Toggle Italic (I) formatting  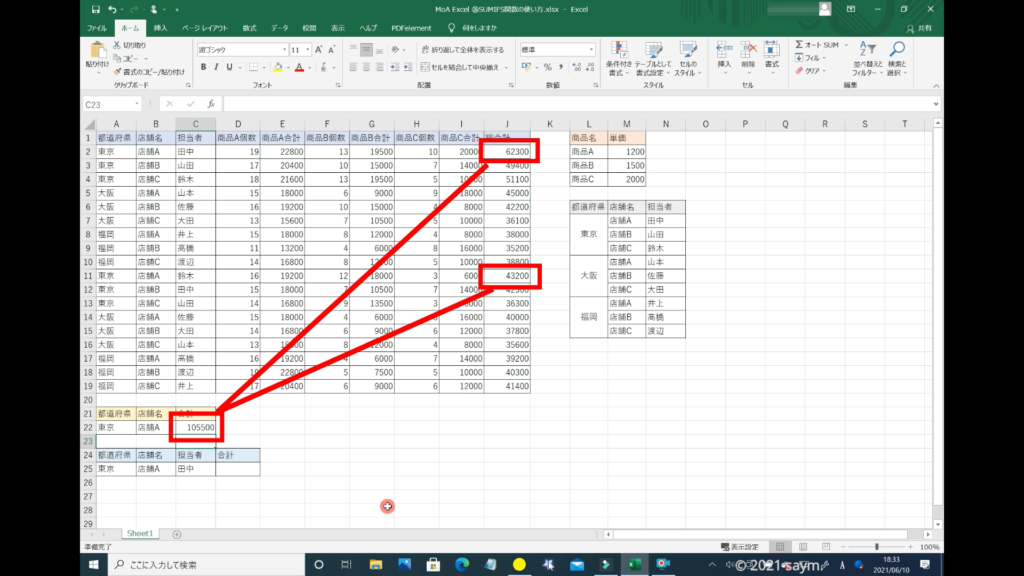point(216,67)
